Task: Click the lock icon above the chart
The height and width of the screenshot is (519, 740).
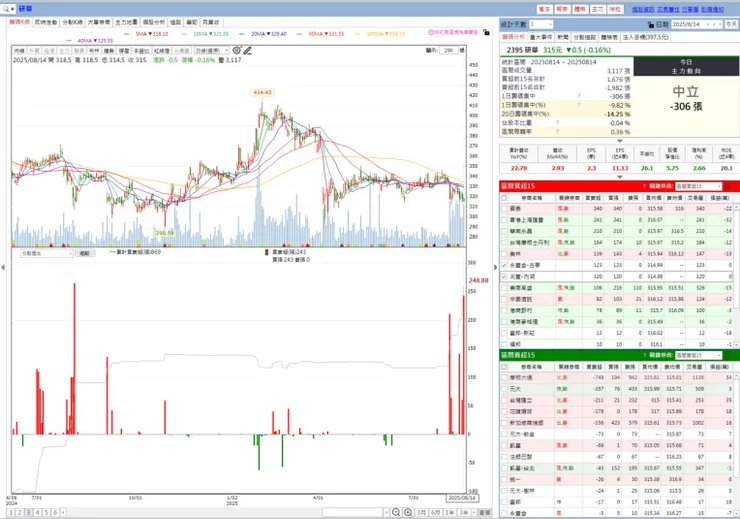Action: click(486, 33)
